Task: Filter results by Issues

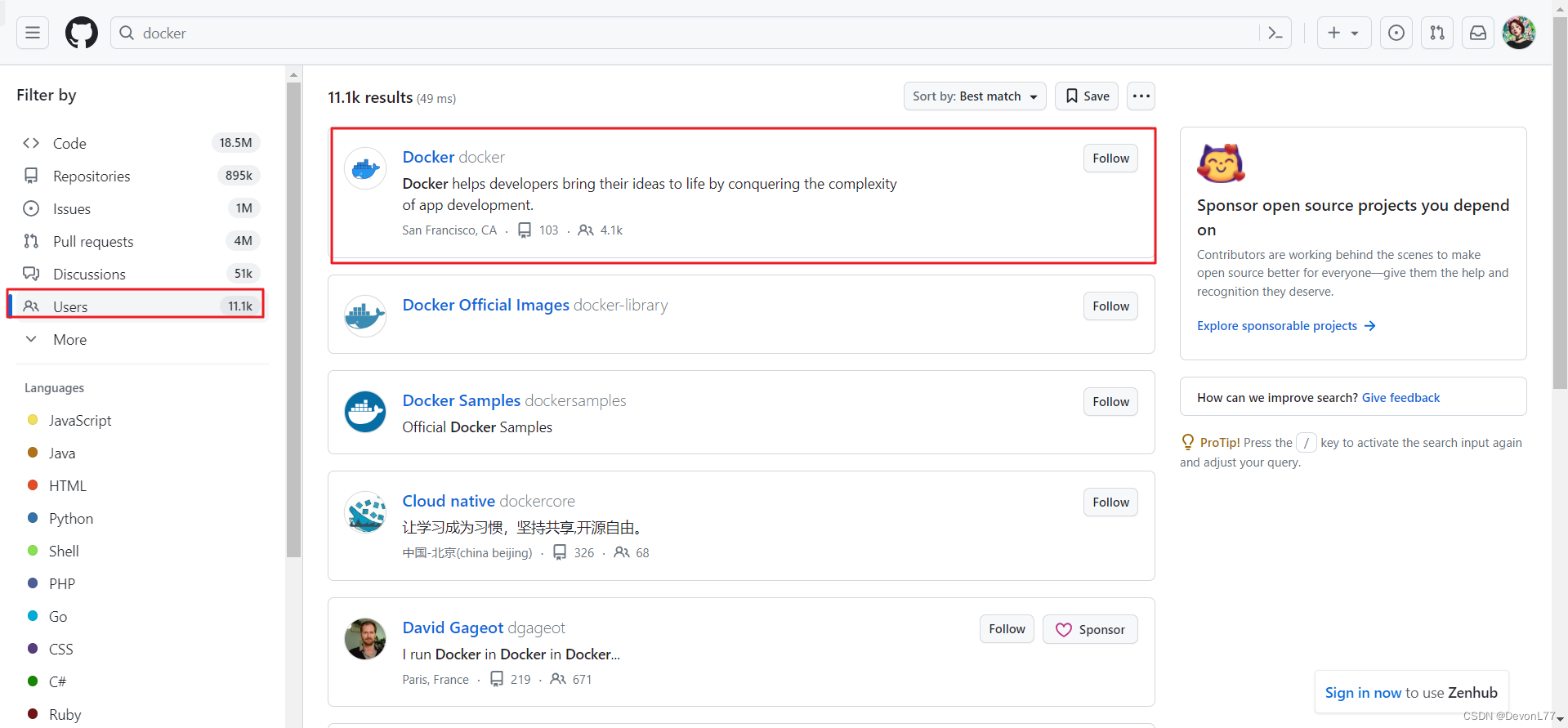Action: point(141,208)
